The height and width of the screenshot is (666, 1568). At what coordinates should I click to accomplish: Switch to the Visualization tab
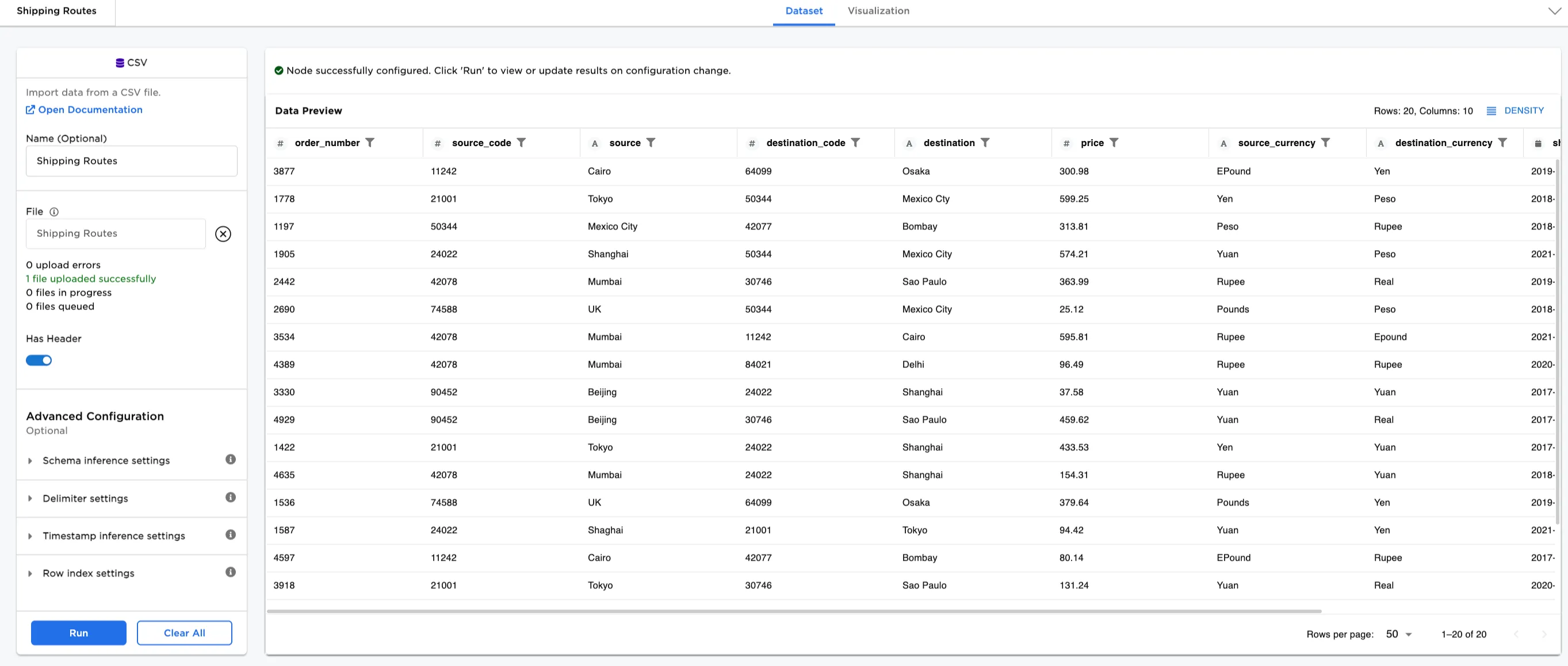(x=878, y=11)
